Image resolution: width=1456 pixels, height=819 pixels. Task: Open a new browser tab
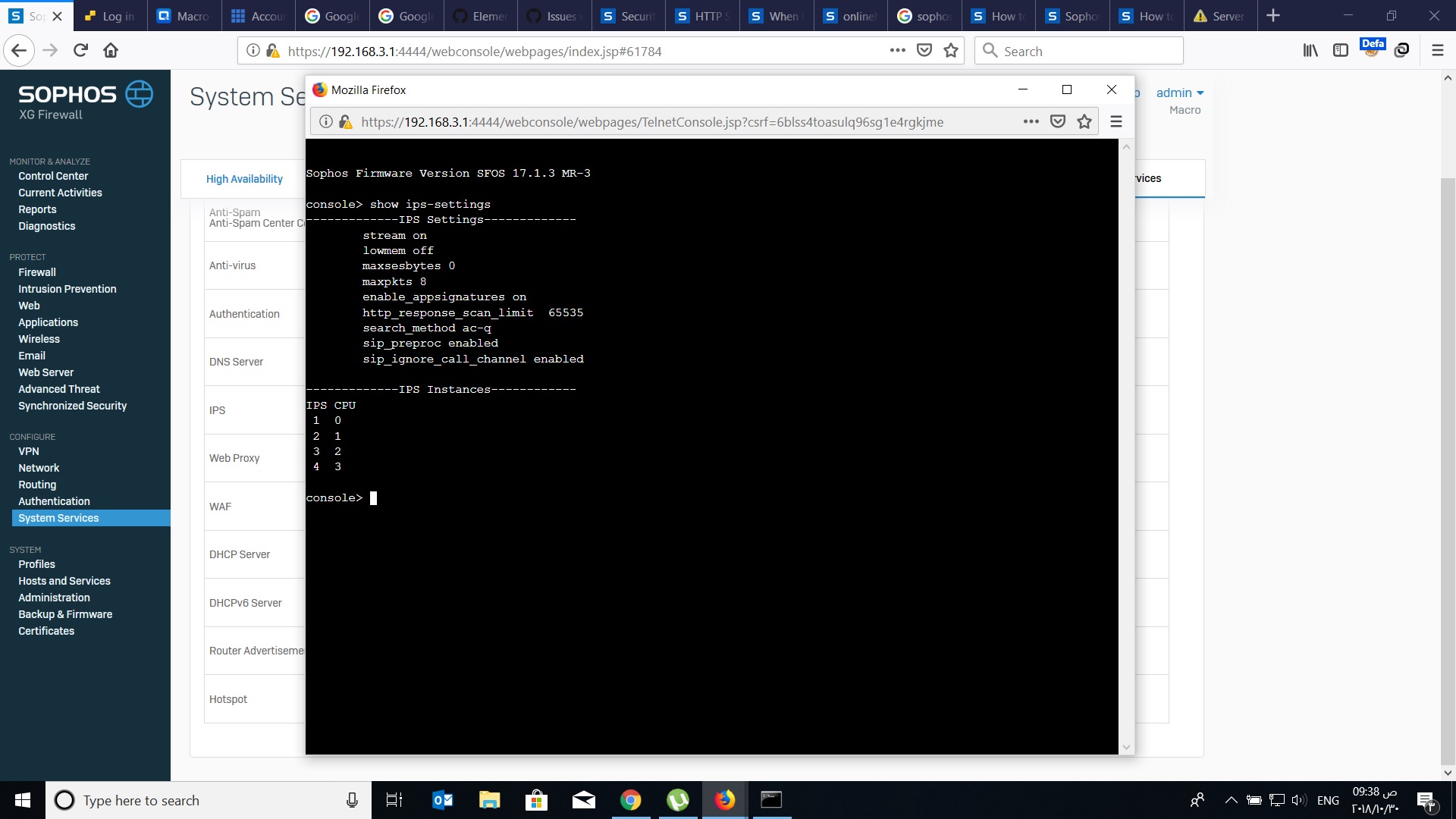1273,16
